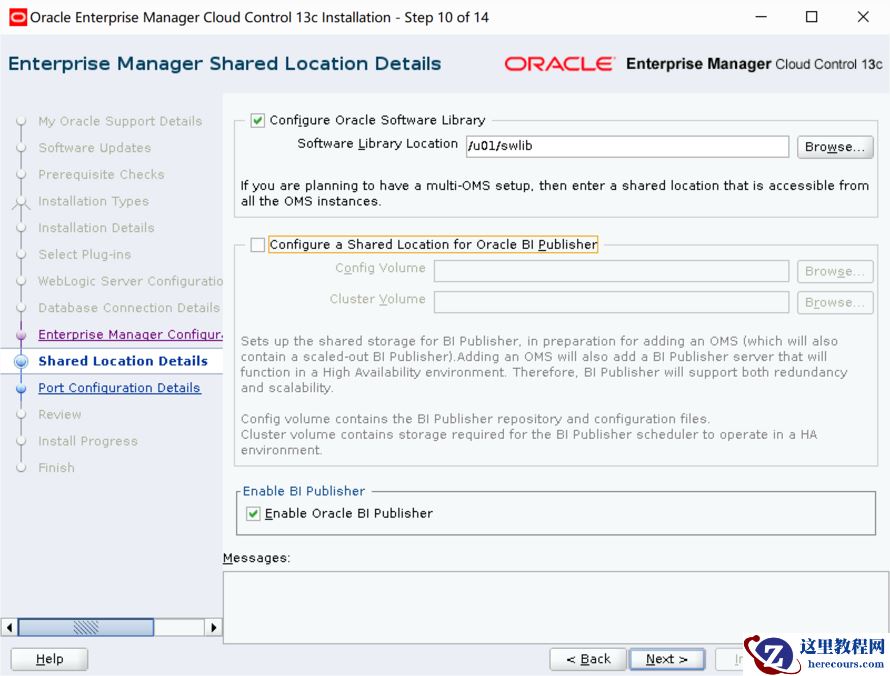Screen dimensions: 890x676
Task: Click the right scroll arrow of sidebar scrollbar
Action: 213,628
